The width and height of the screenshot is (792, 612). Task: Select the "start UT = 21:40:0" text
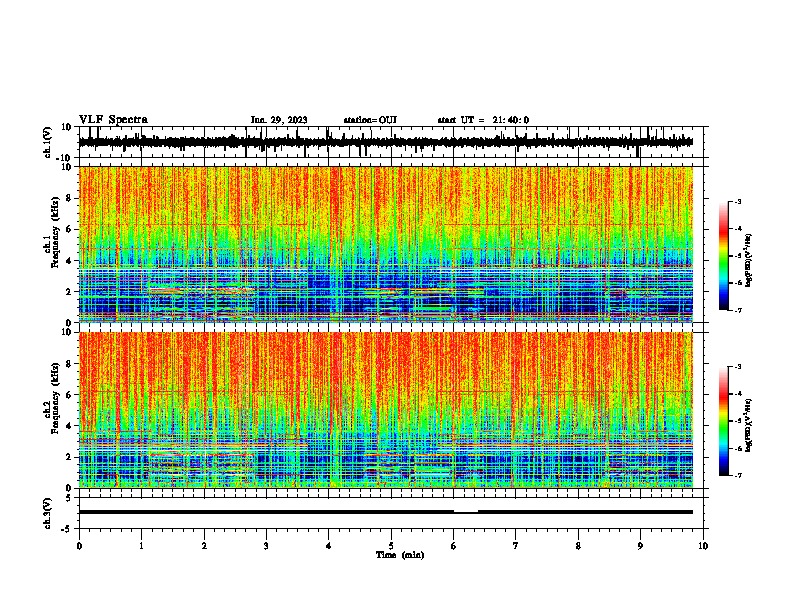(483, 120)
